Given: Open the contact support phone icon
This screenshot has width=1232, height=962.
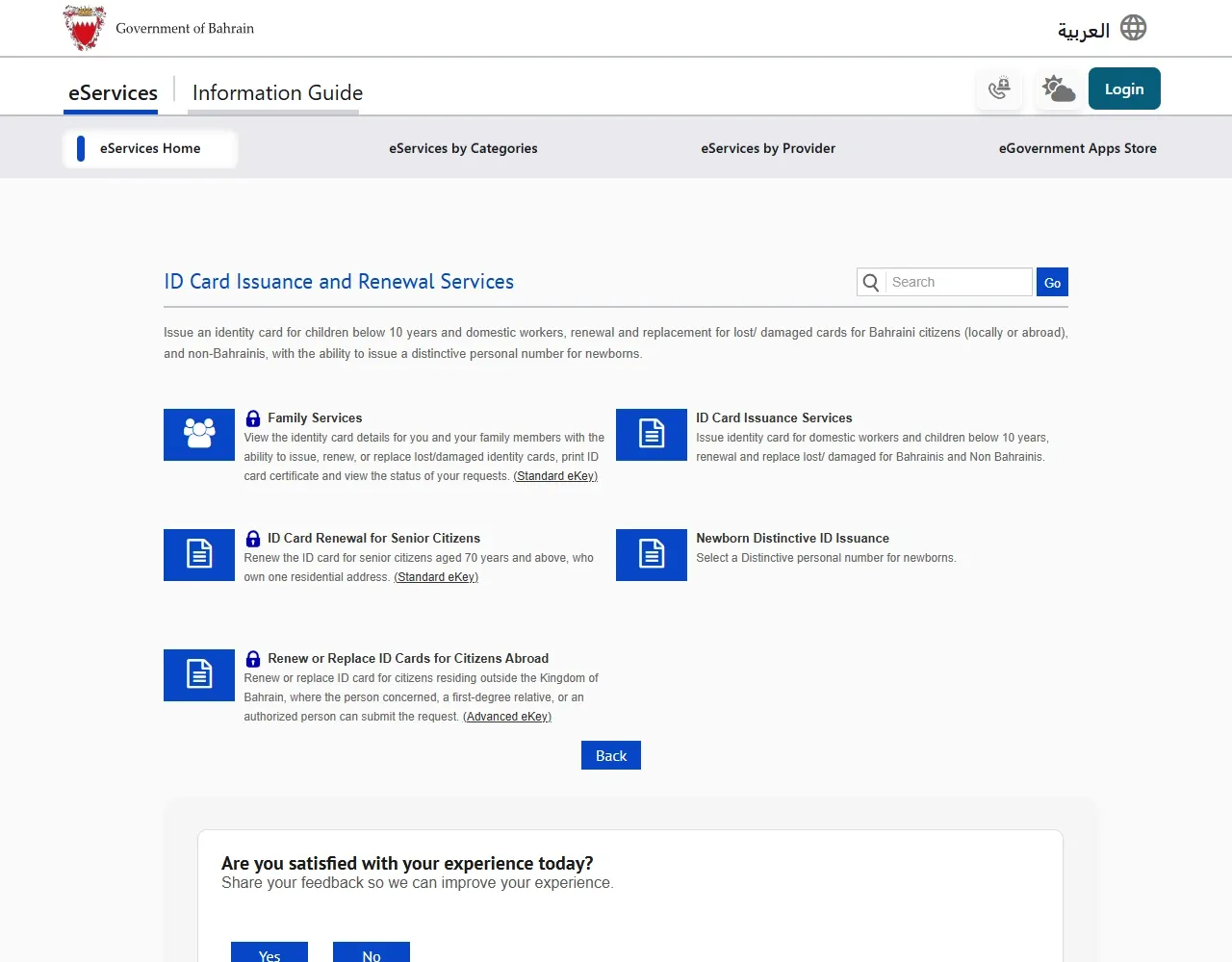Looking at the screenshot, I should pos(1000,89).
